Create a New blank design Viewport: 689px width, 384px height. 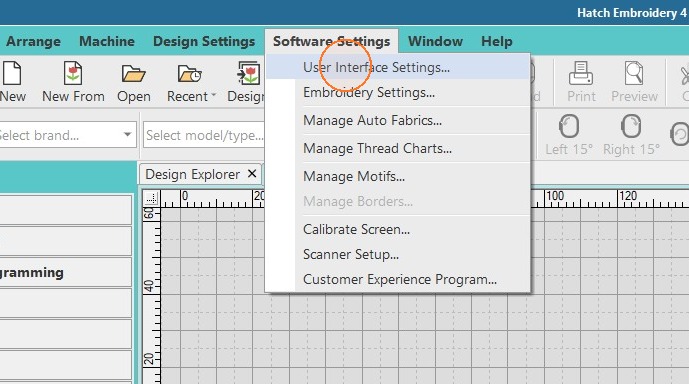pos(12,82)
